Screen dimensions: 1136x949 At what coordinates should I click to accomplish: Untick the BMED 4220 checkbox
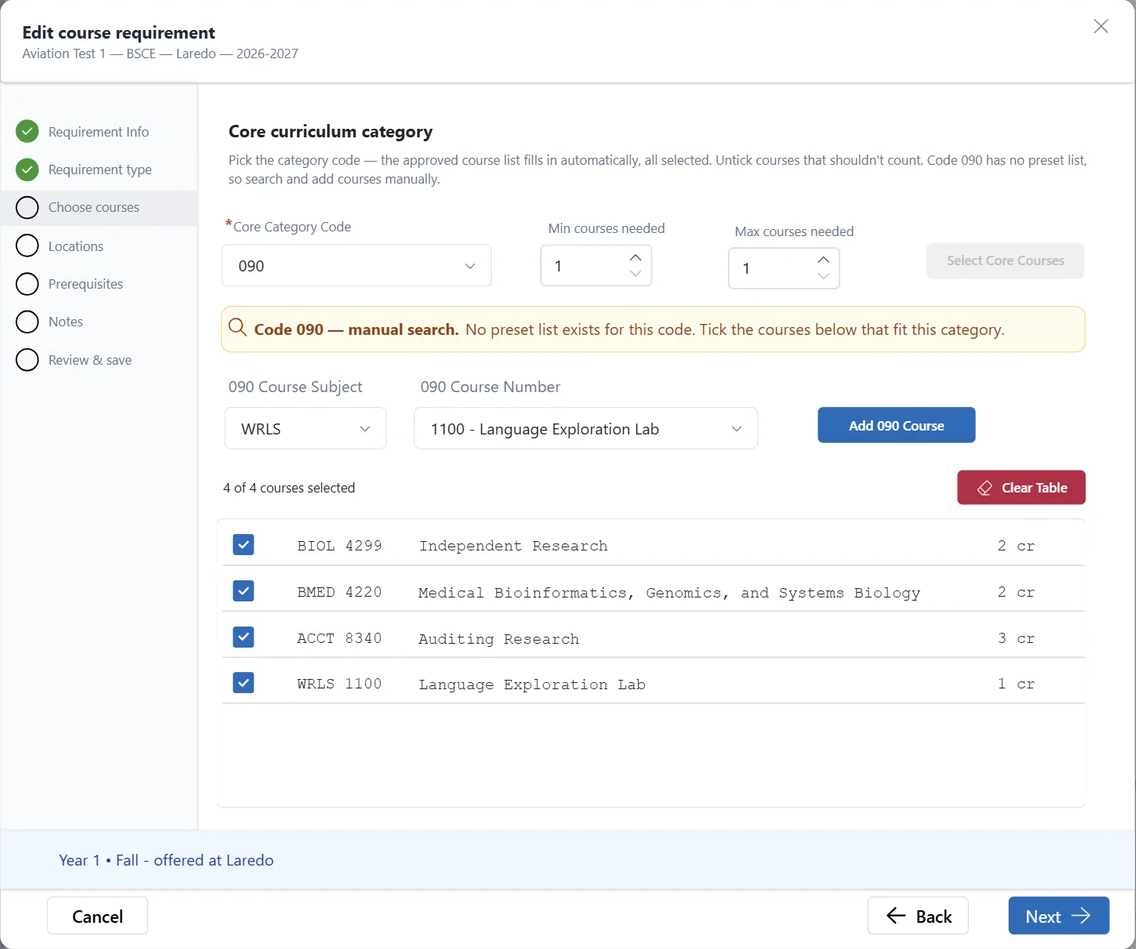tap(243, 591)
